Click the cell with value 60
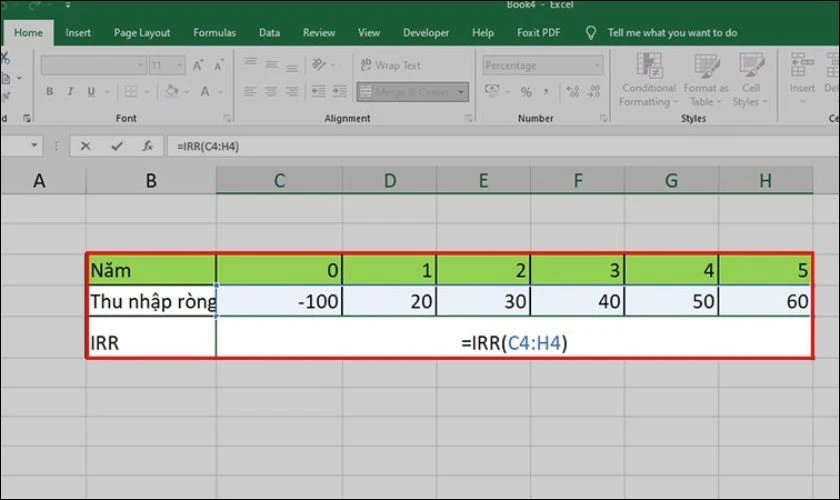The width and height of the screenshot is (840, 500). click(766, 301)
